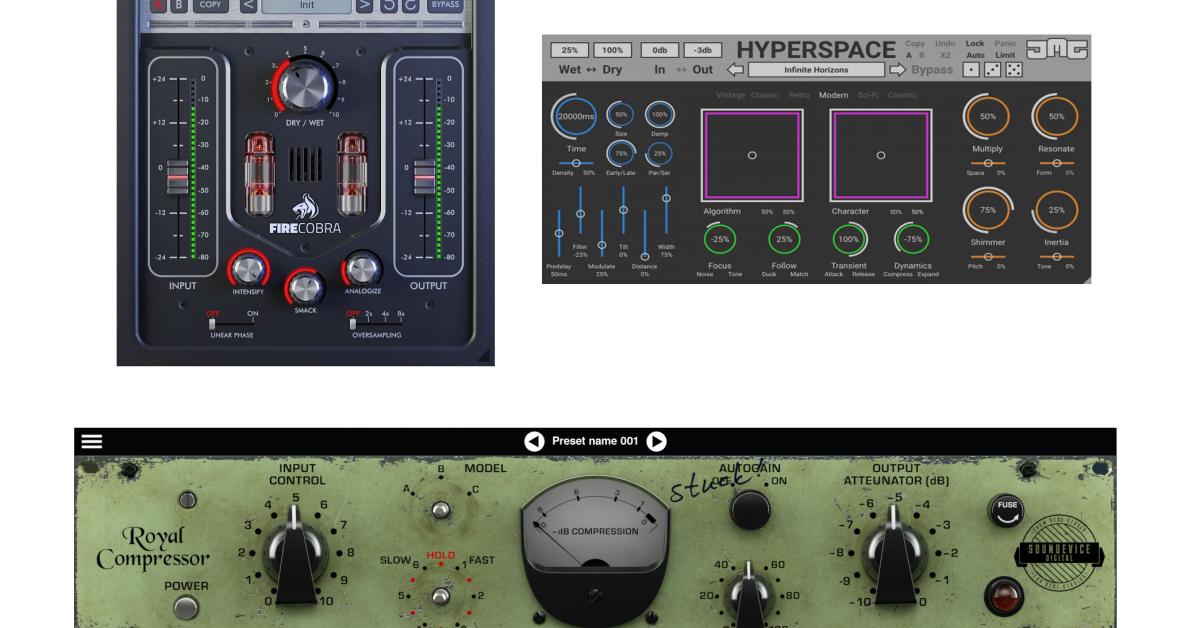Viewport: 1200px width, 628px height.
Task: Click the Hyperspace single-dot variation icon
Action: pos(971,70)
